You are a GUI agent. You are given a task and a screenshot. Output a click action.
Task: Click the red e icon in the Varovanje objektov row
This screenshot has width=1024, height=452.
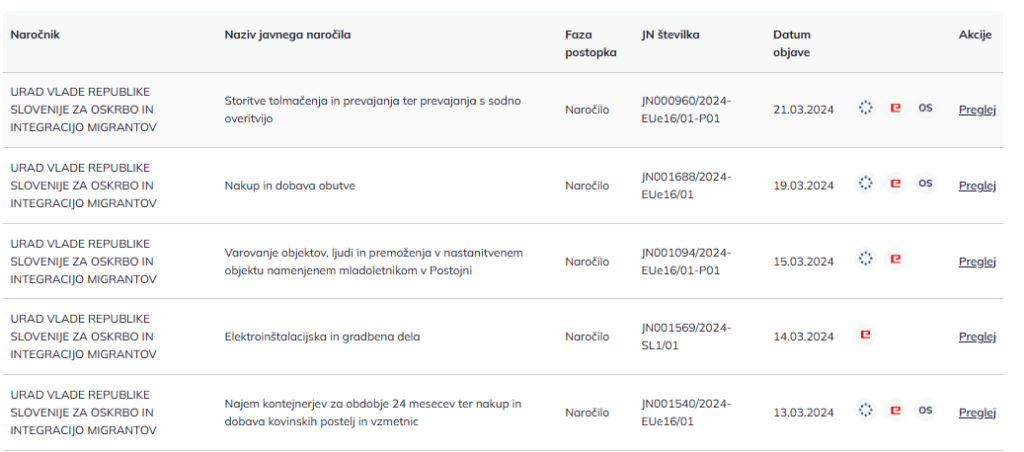895,259
